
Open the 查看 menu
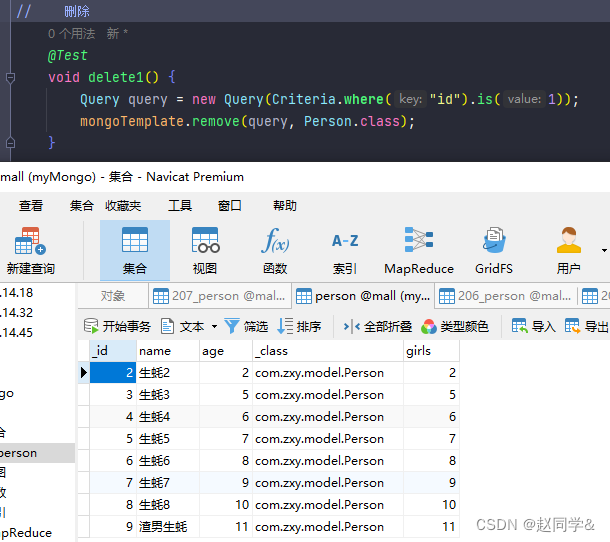pyautogui.click(x=31, y=205)
